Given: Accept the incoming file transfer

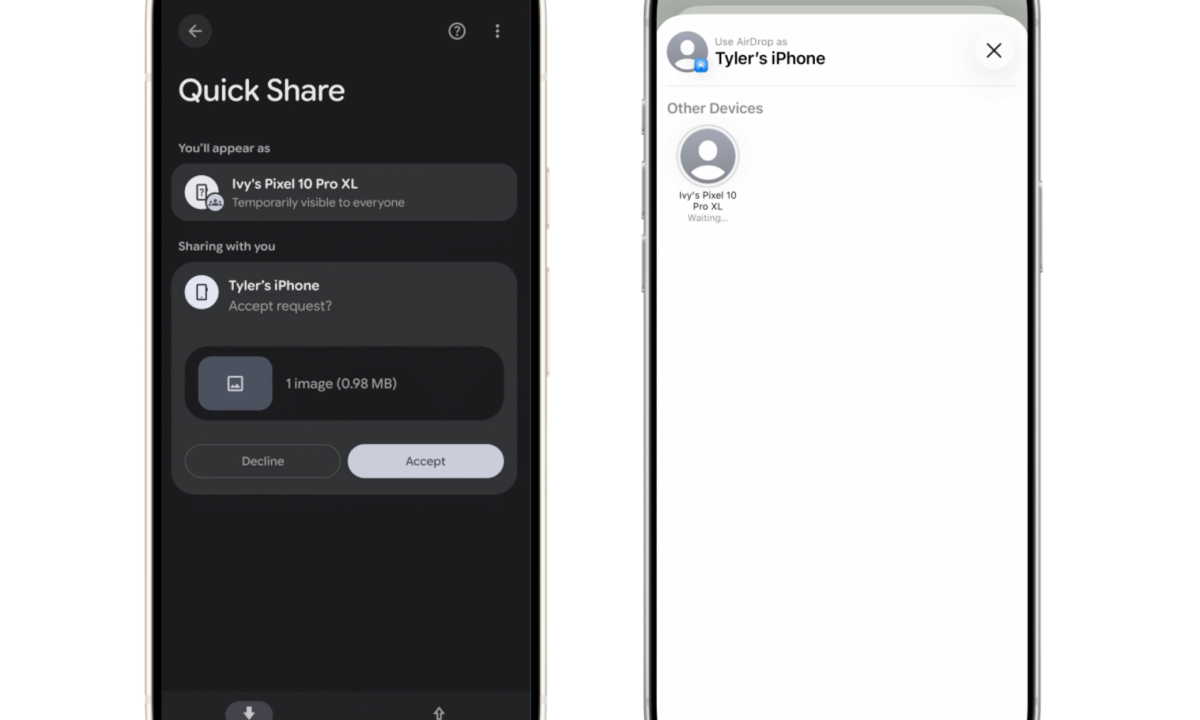Looking at the screenshot, I should (x=425, y=461).
